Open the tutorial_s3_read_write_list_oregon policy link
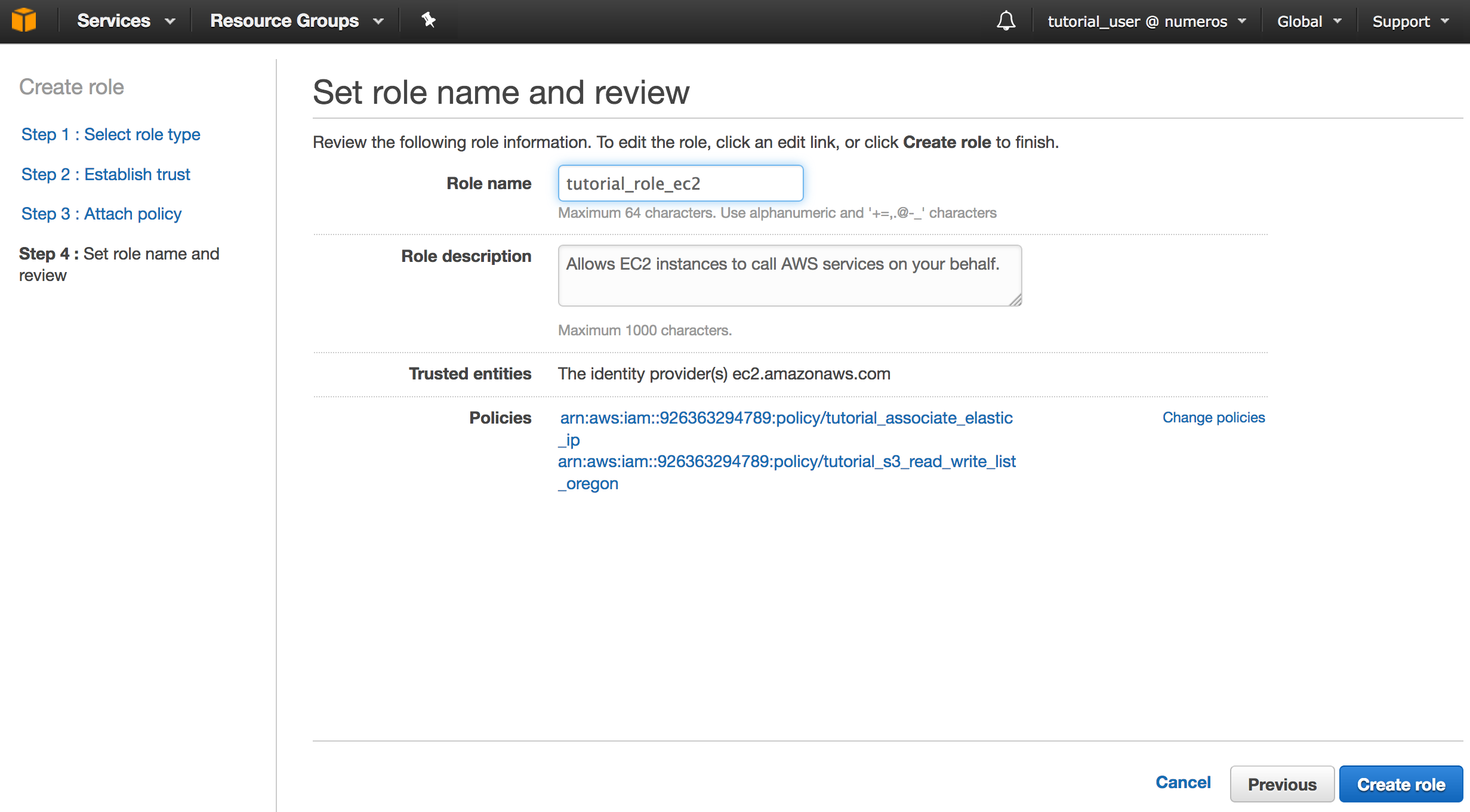The image size is (1470, 812). (x=786, y=462)
